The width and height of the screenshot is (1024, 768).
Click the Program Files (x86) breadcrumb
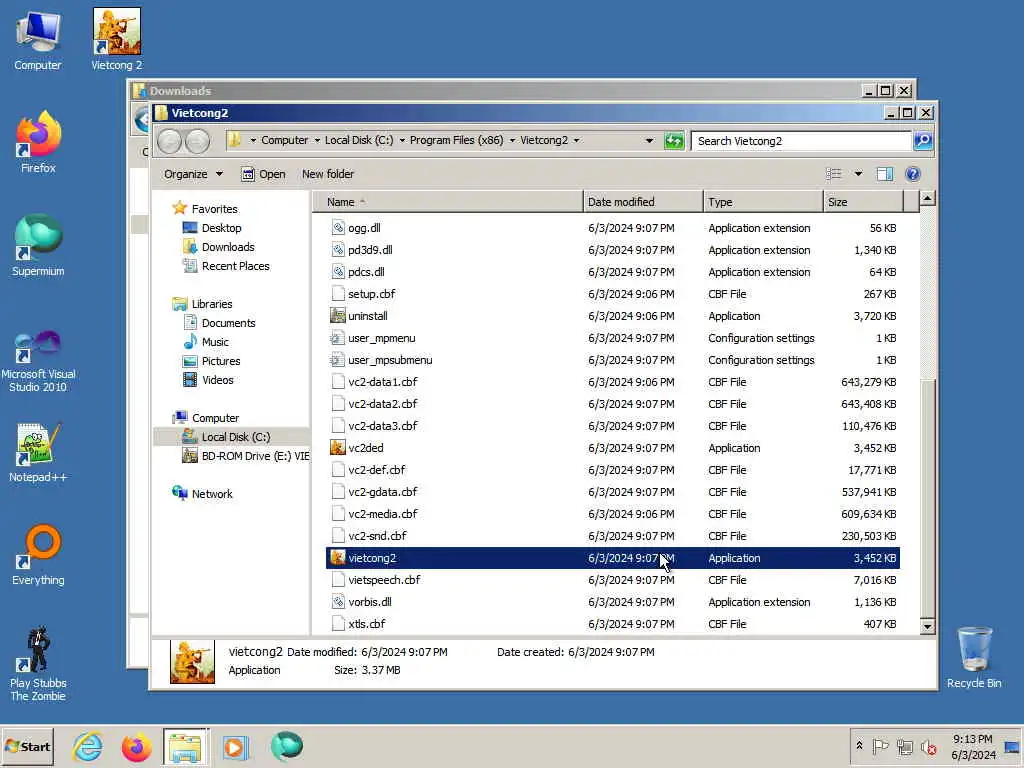pos(456,140)
